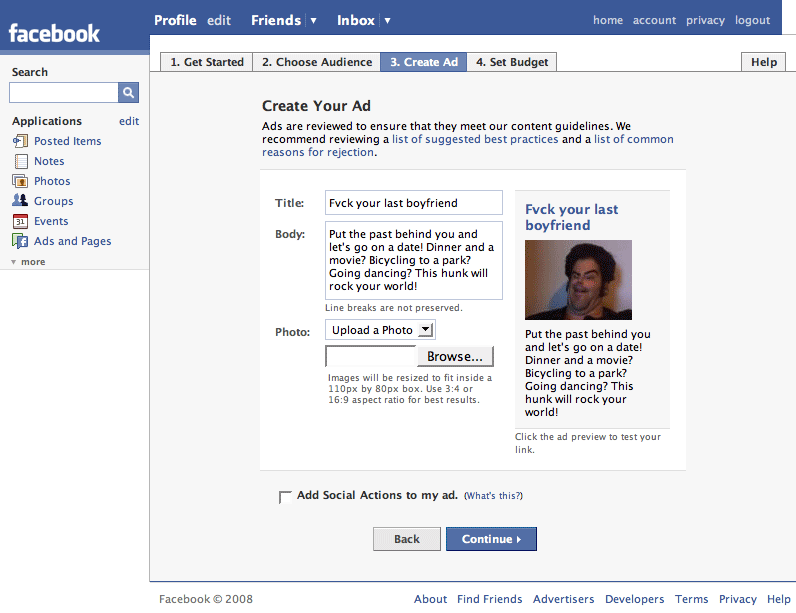Open the Inbox dropdown arrow
This screenshot has height=613, width=796.
pyautogui.click(x=387, y=21)
